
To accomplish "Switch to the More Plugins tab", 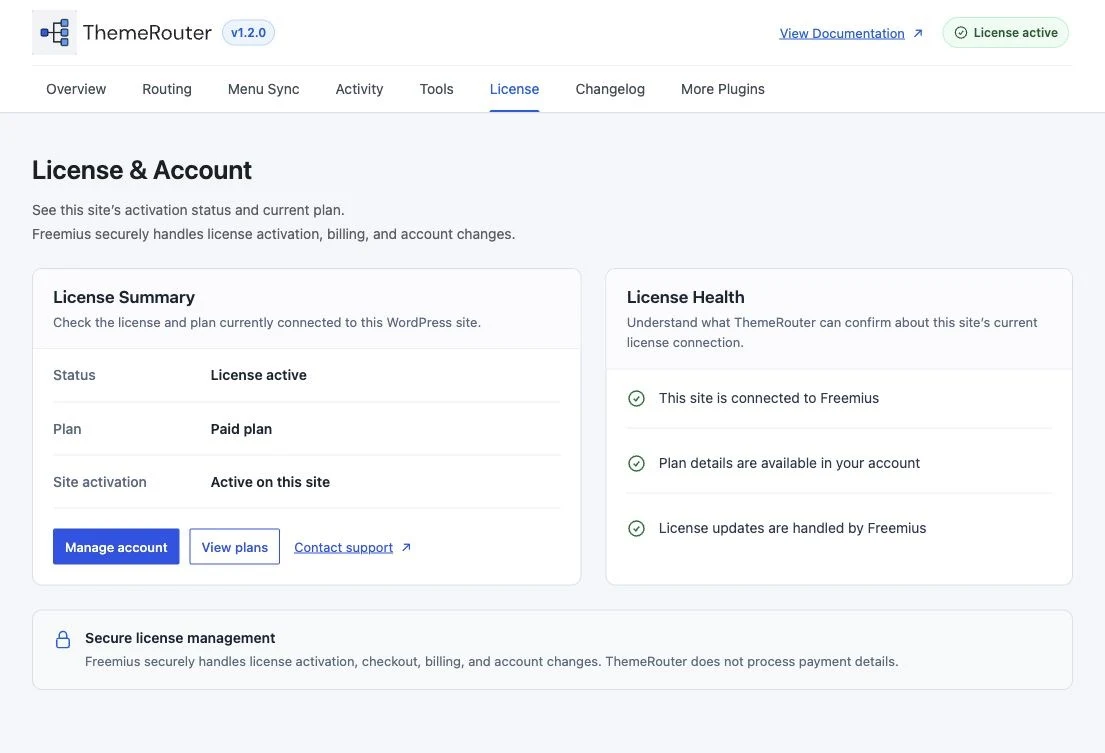I will [723, 89].
